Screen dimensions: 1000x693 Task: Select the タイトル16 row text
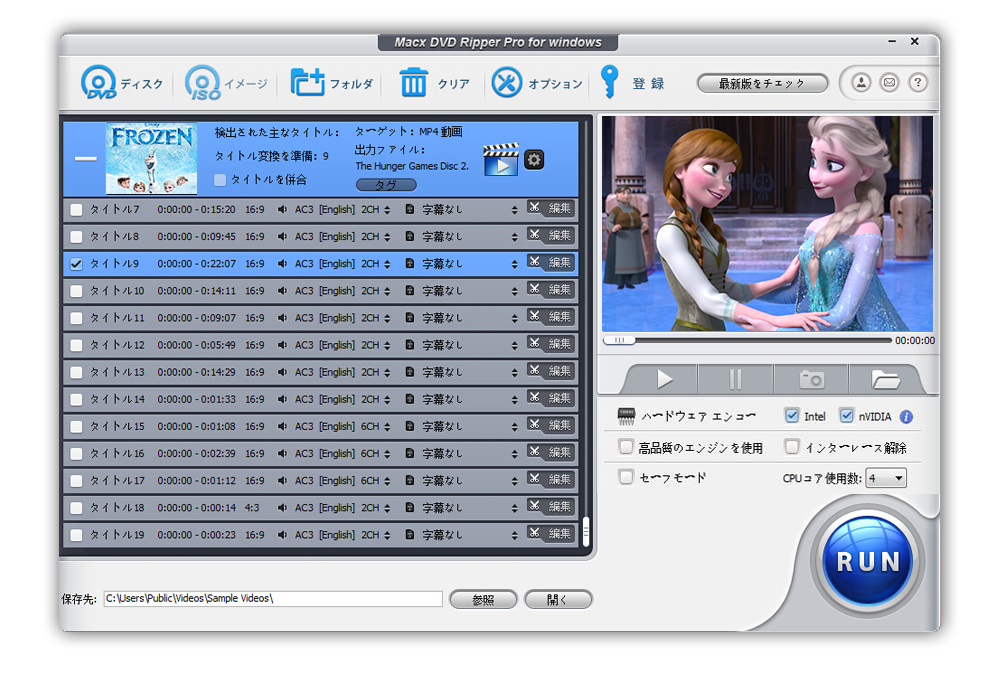(x=117, y=453)
